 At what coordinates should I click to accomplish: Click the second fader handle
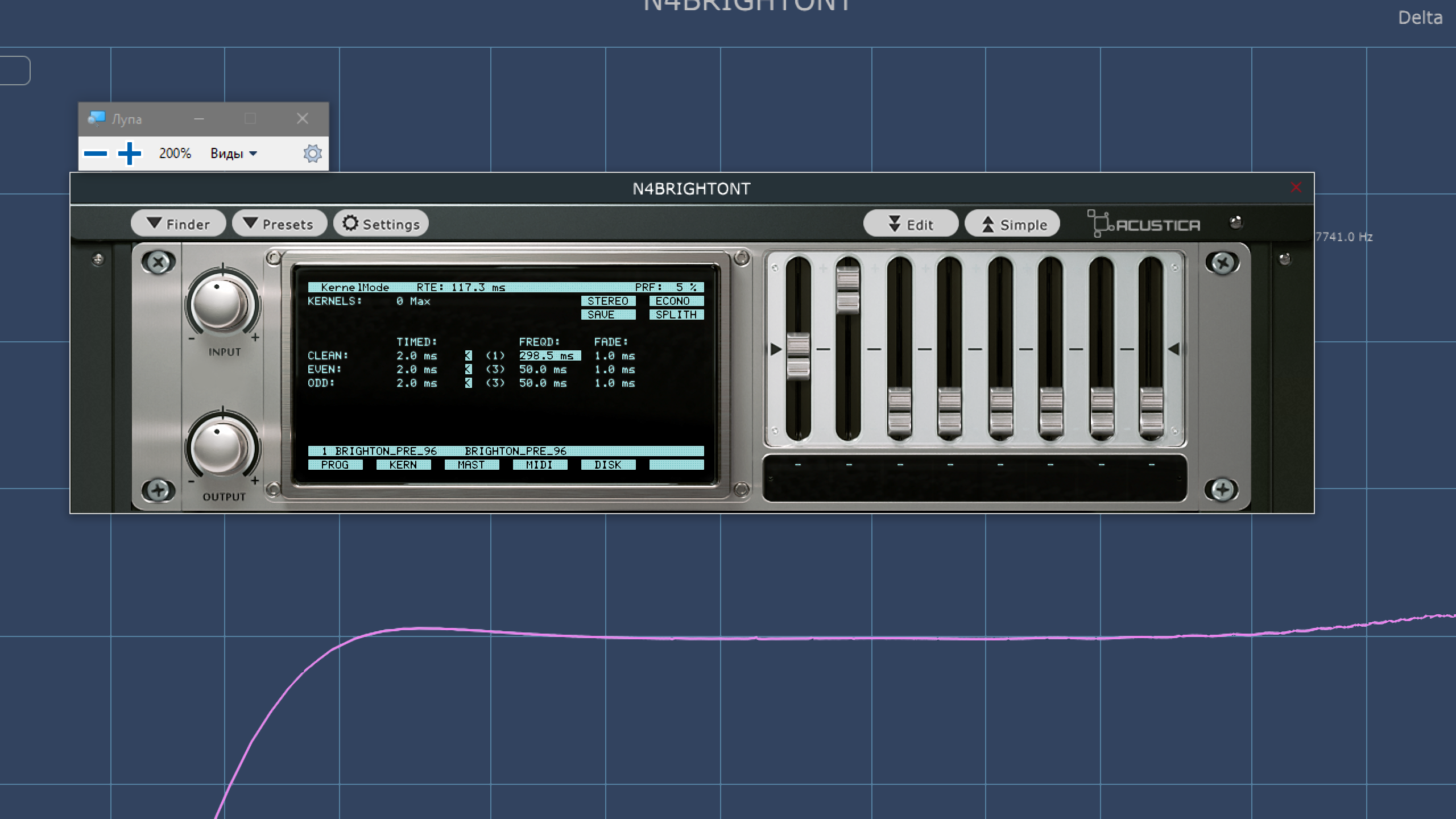point(848,290)
